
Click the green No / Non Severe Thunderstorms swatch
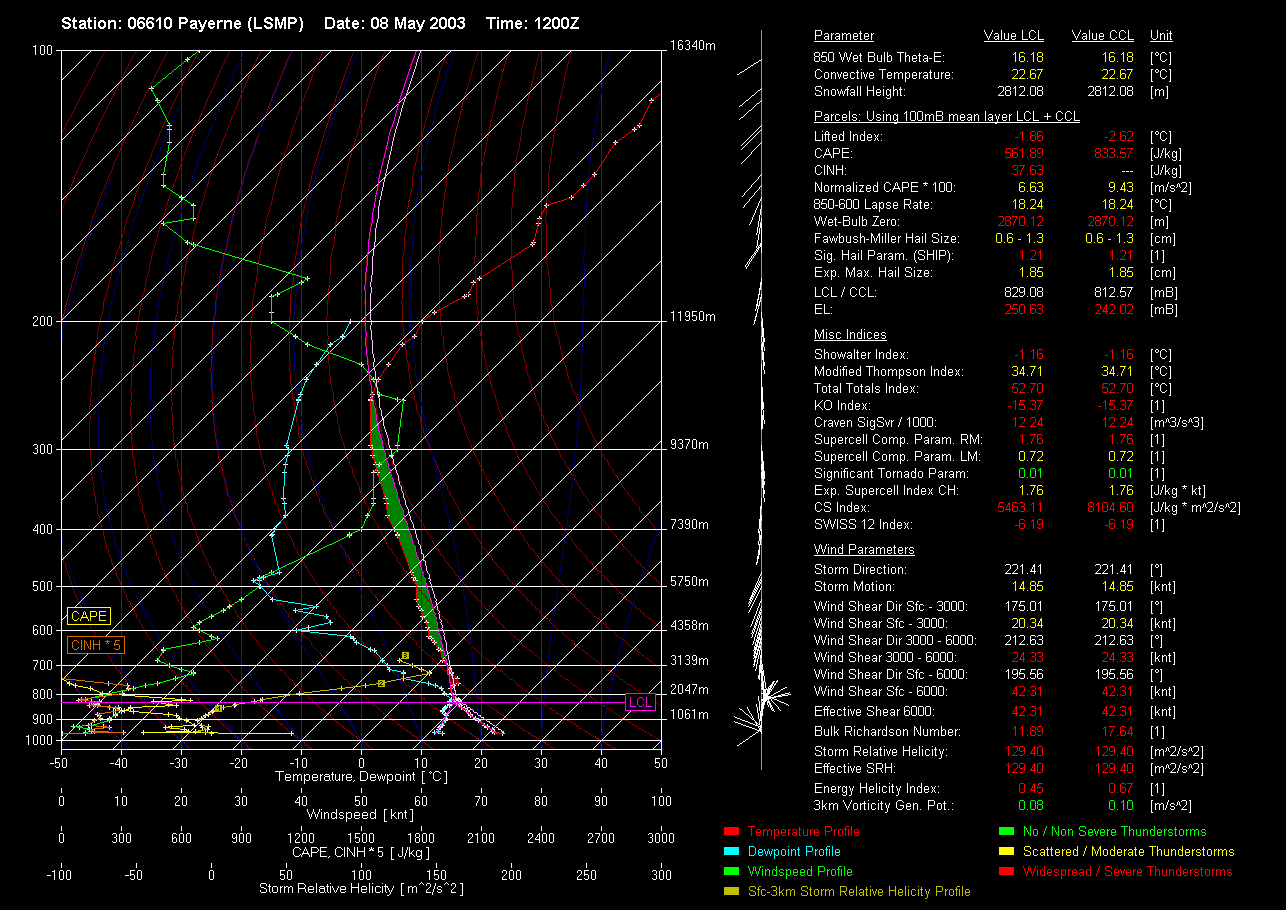[1005, 832]
